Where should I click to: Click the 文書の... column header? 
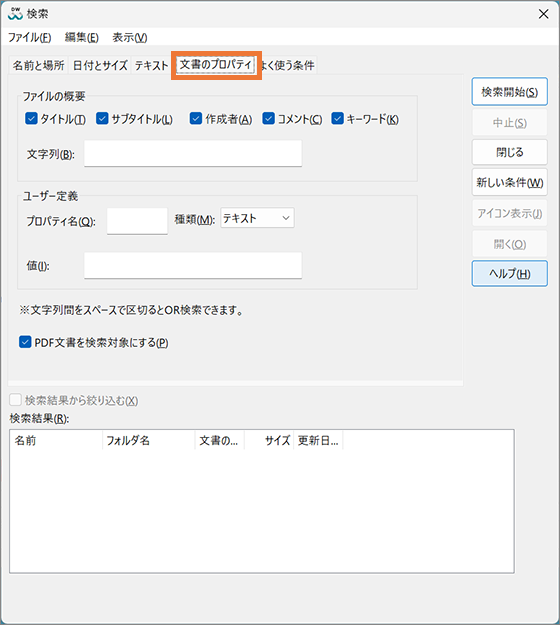pos(220,440)
